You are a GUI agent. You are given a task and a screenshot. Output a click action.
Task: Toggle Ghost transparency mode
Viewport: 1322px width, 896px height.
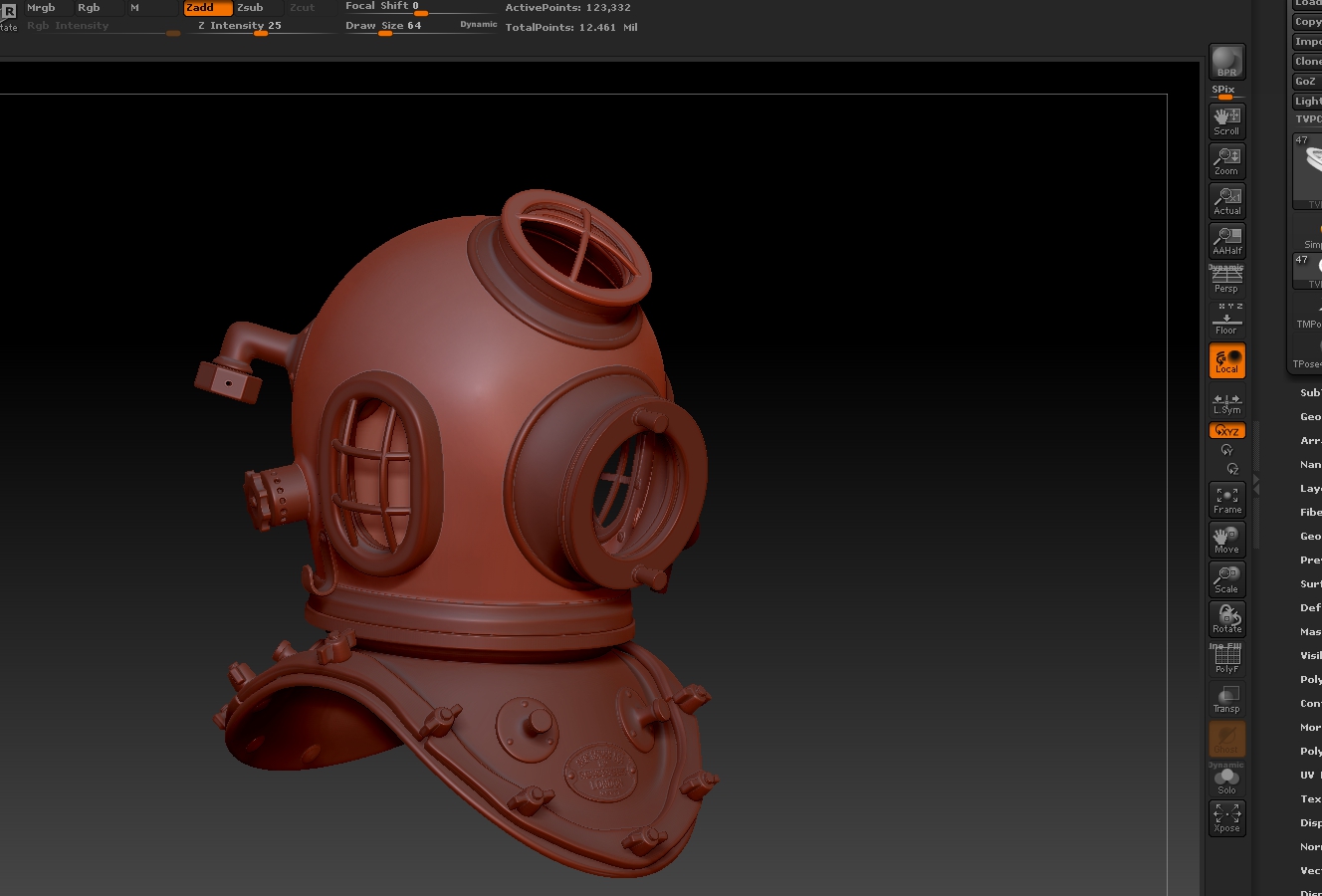point(1226,739)
